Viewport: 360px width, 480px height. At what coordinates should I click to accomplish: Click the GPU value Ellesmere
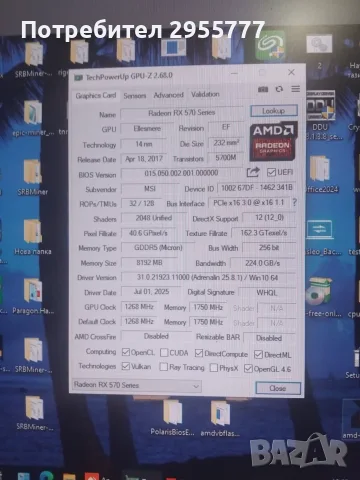point(147,128)
